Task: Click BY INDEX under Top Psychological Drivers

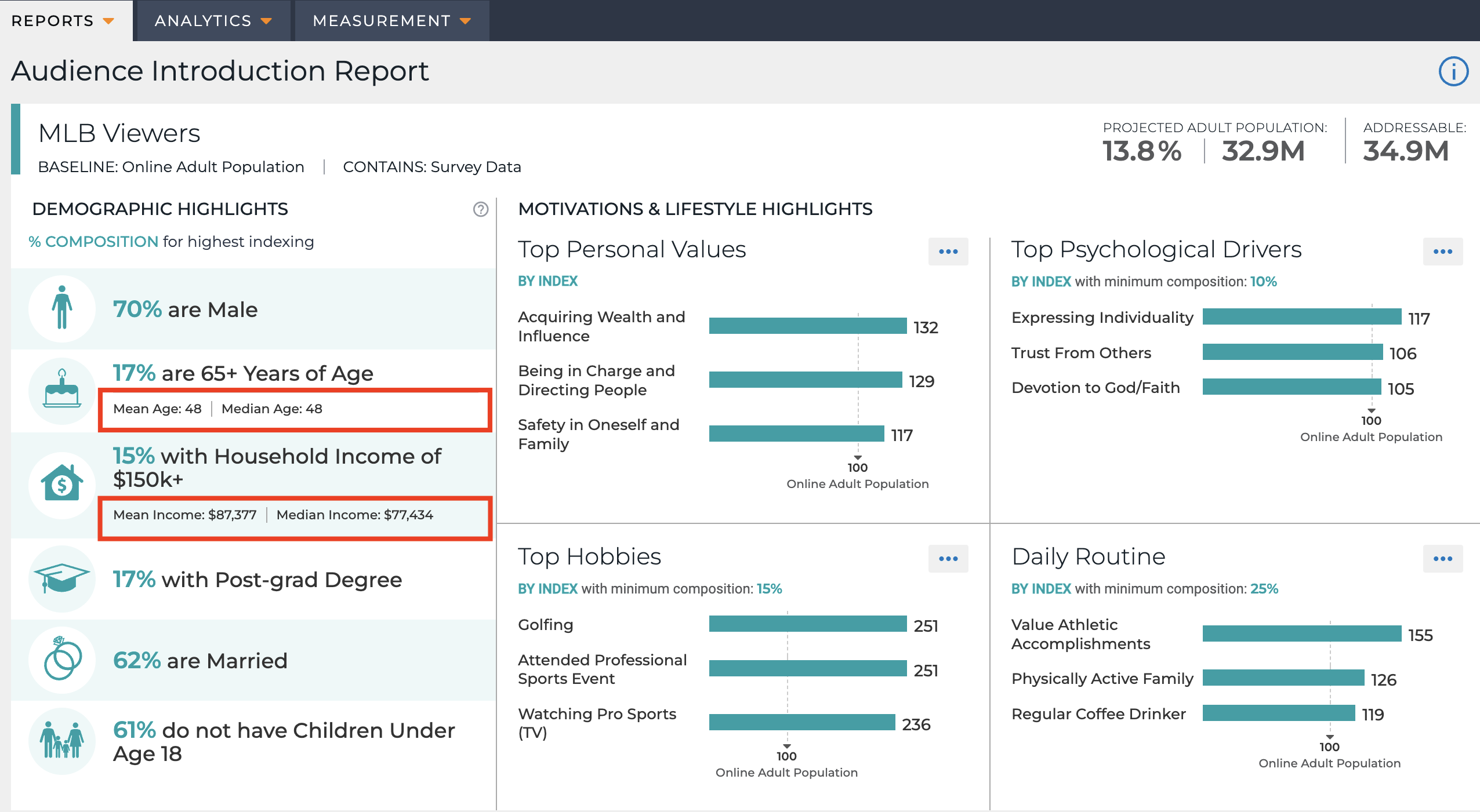Action: tap(1041, 282)
